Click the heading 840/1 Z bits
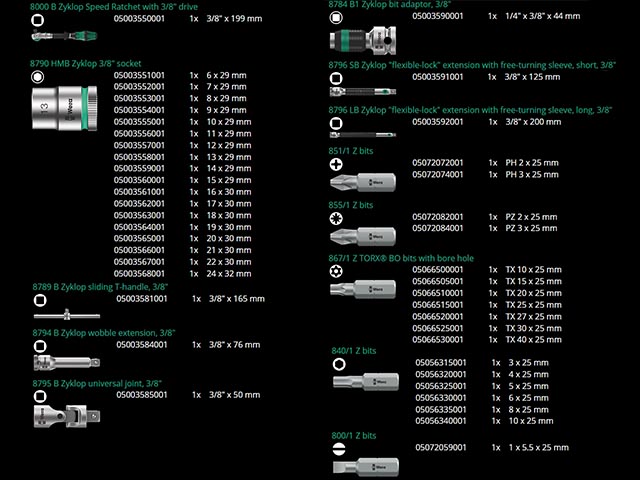 click(x=354, y=351)
